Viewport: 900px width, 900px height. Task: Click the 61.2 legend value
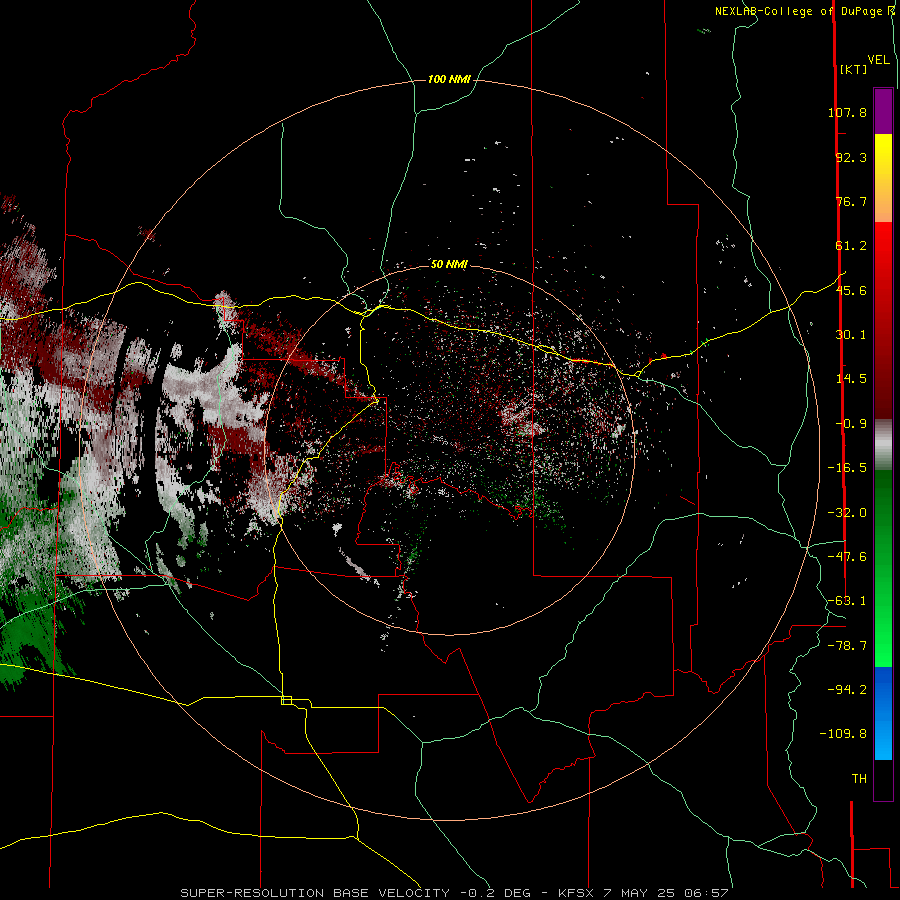851,246
